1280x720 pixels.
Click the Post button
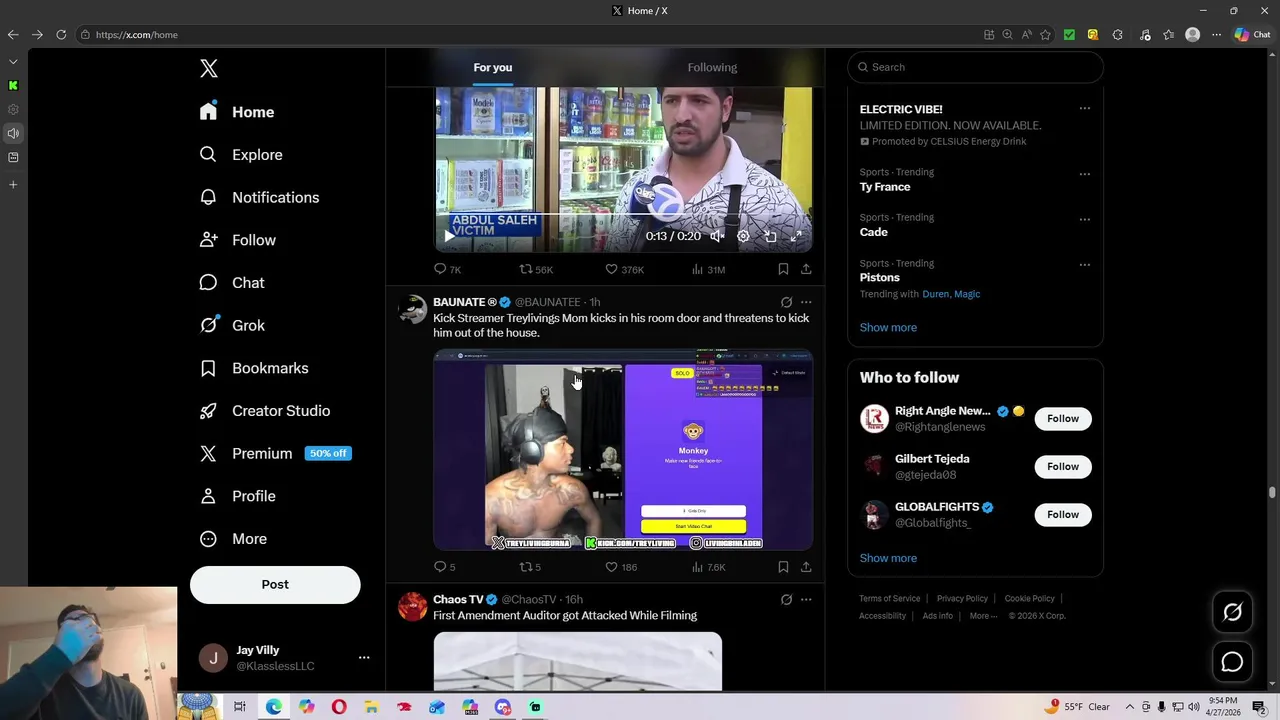coord(275,585)
